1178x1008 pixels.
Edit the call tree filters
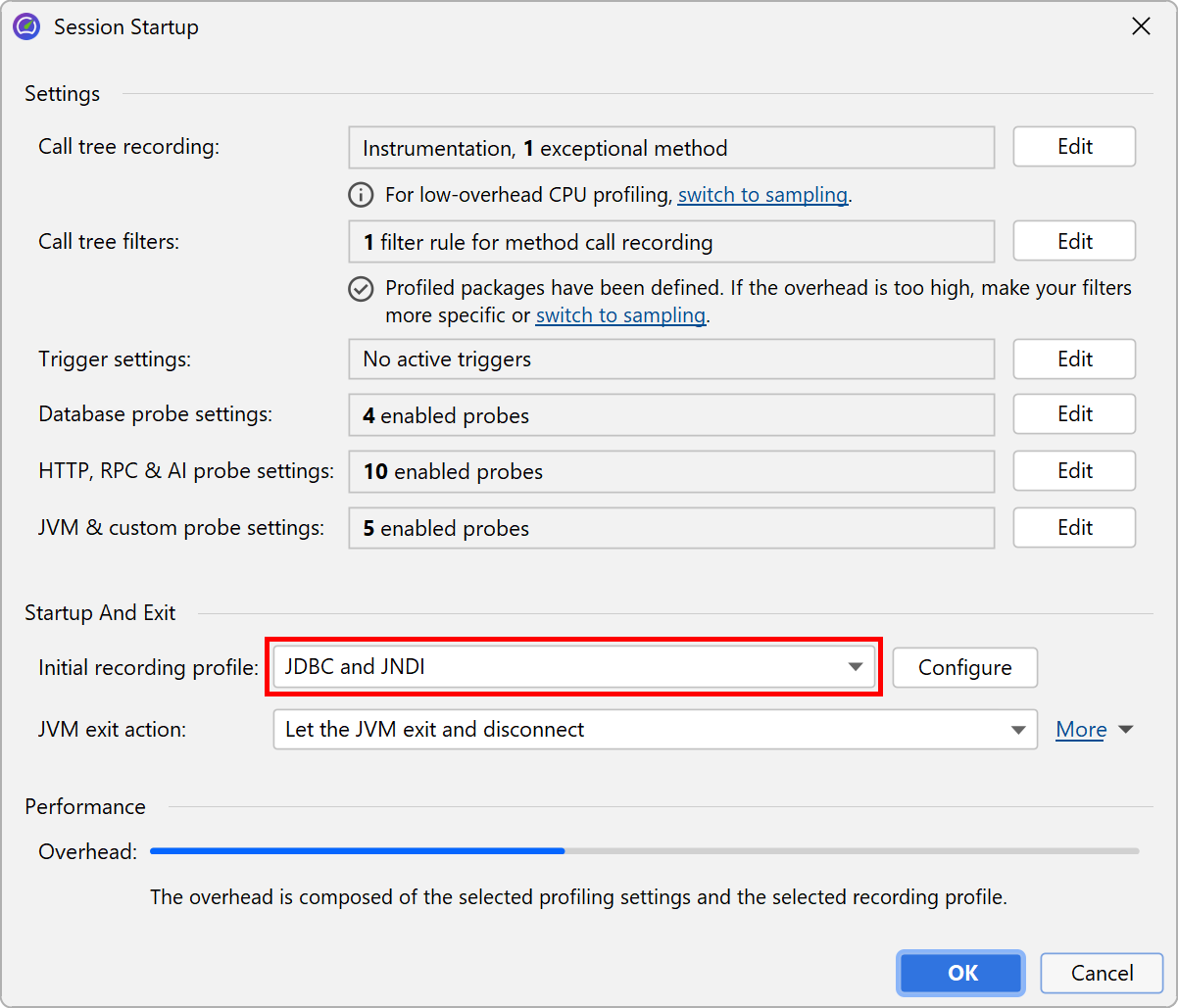tap(1074, 241)
